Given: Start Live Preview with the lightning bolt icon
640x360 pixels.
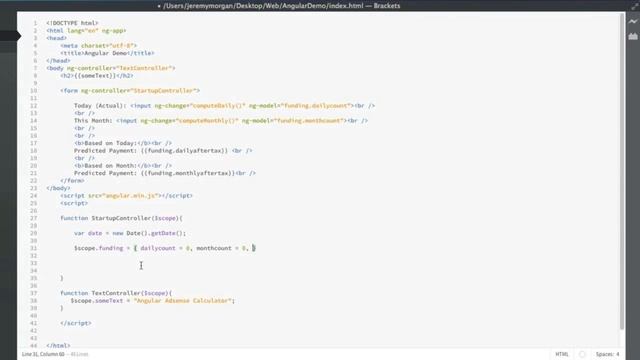Looking at the screenshot, I should coord(633,22).
